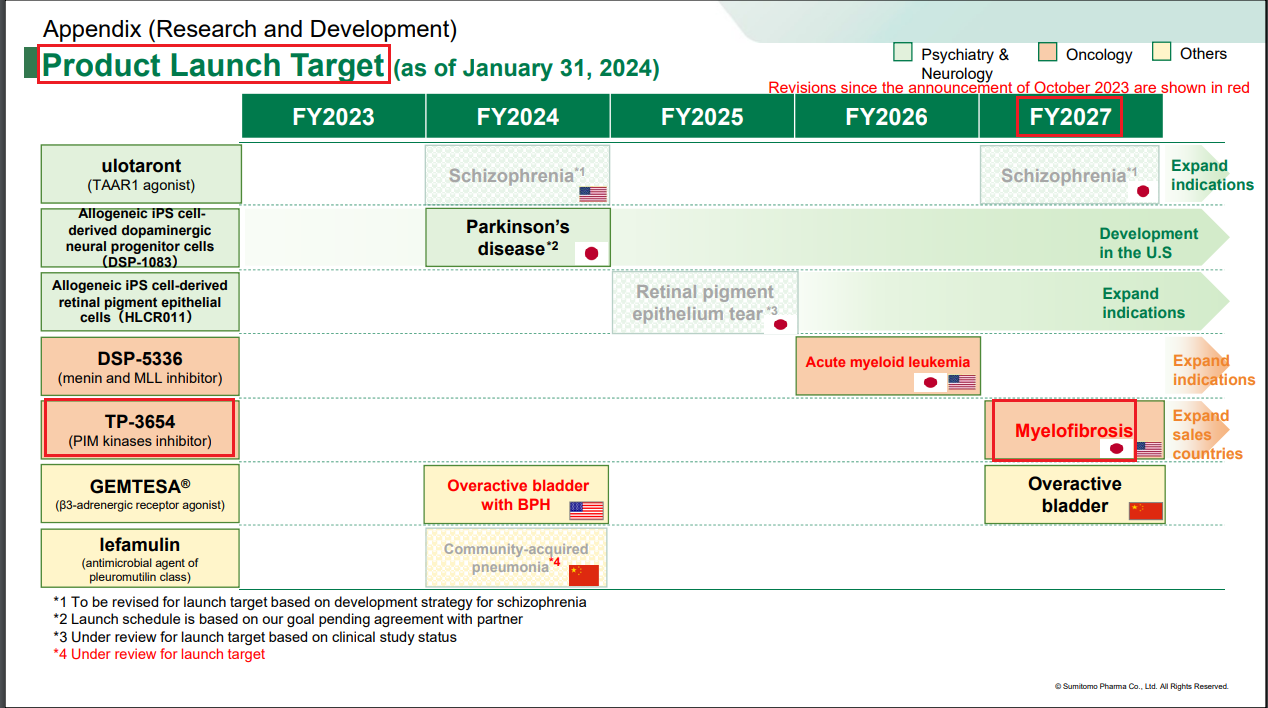Screen dimensions: 1268x708
Task: Click the (as of January 31, 2024) date text
Action: tap(526, 69)
